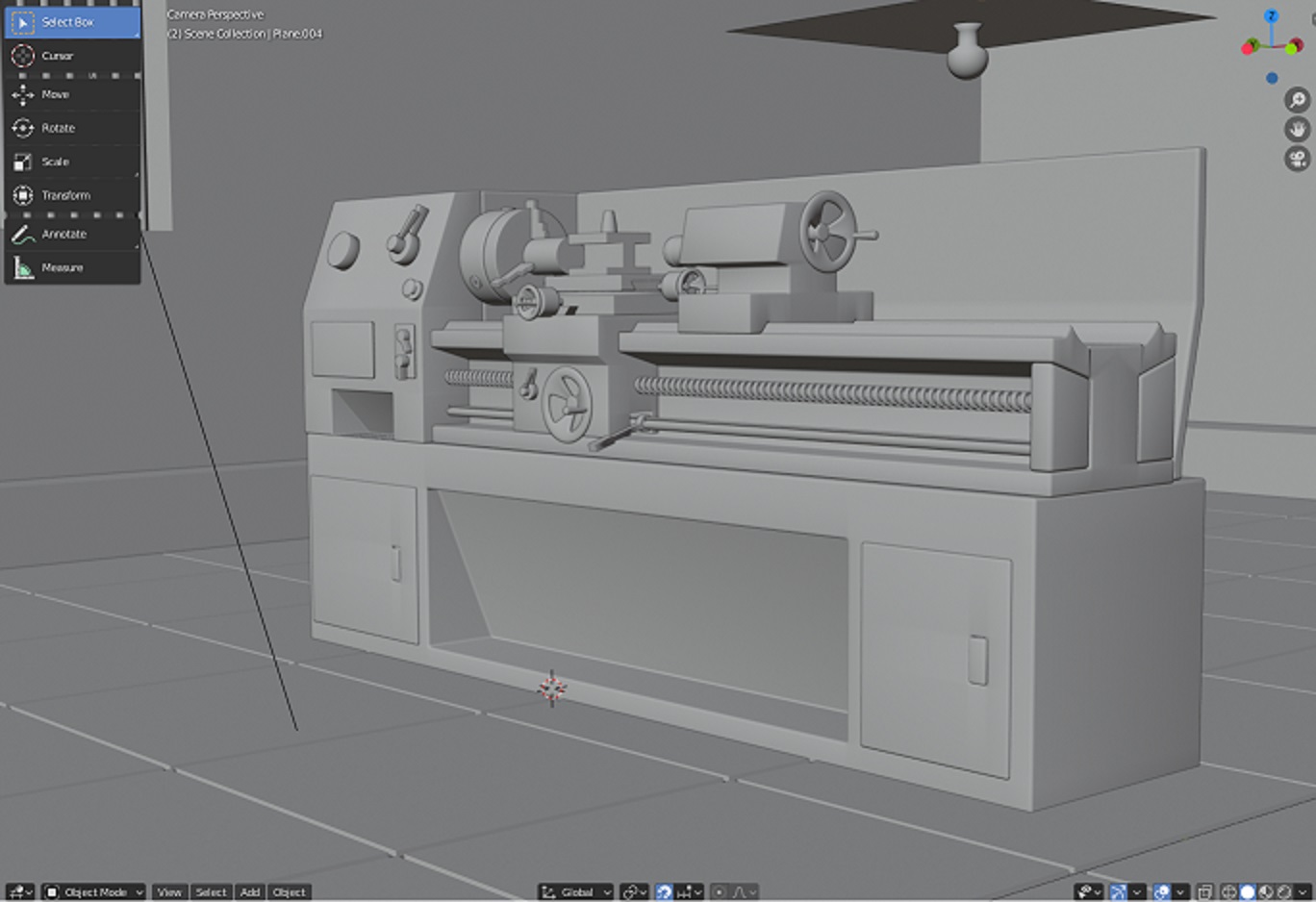Click the zoom magnifier viewport button

[1297, 100]
